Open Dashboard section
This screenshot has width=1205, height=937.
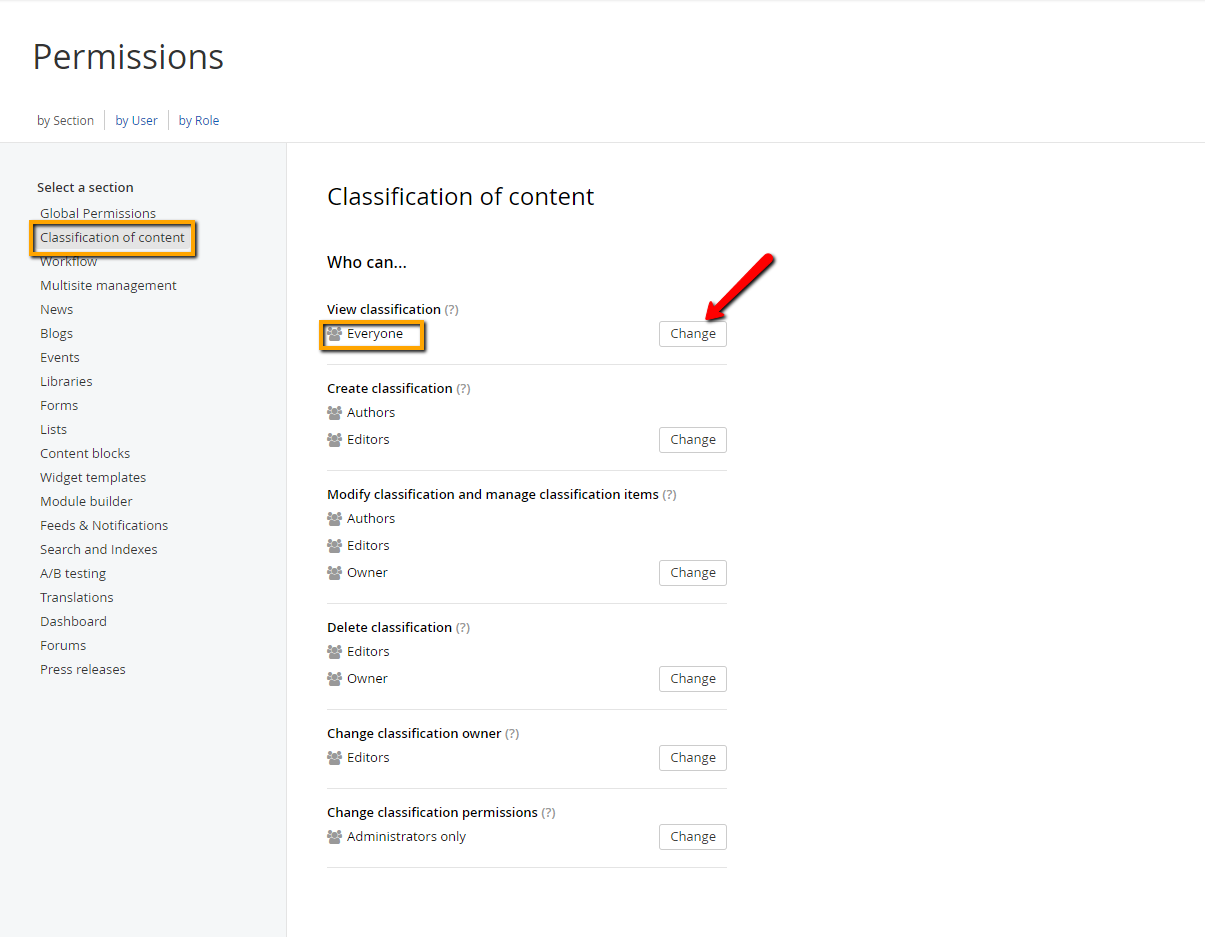click(x=73, y=622)
